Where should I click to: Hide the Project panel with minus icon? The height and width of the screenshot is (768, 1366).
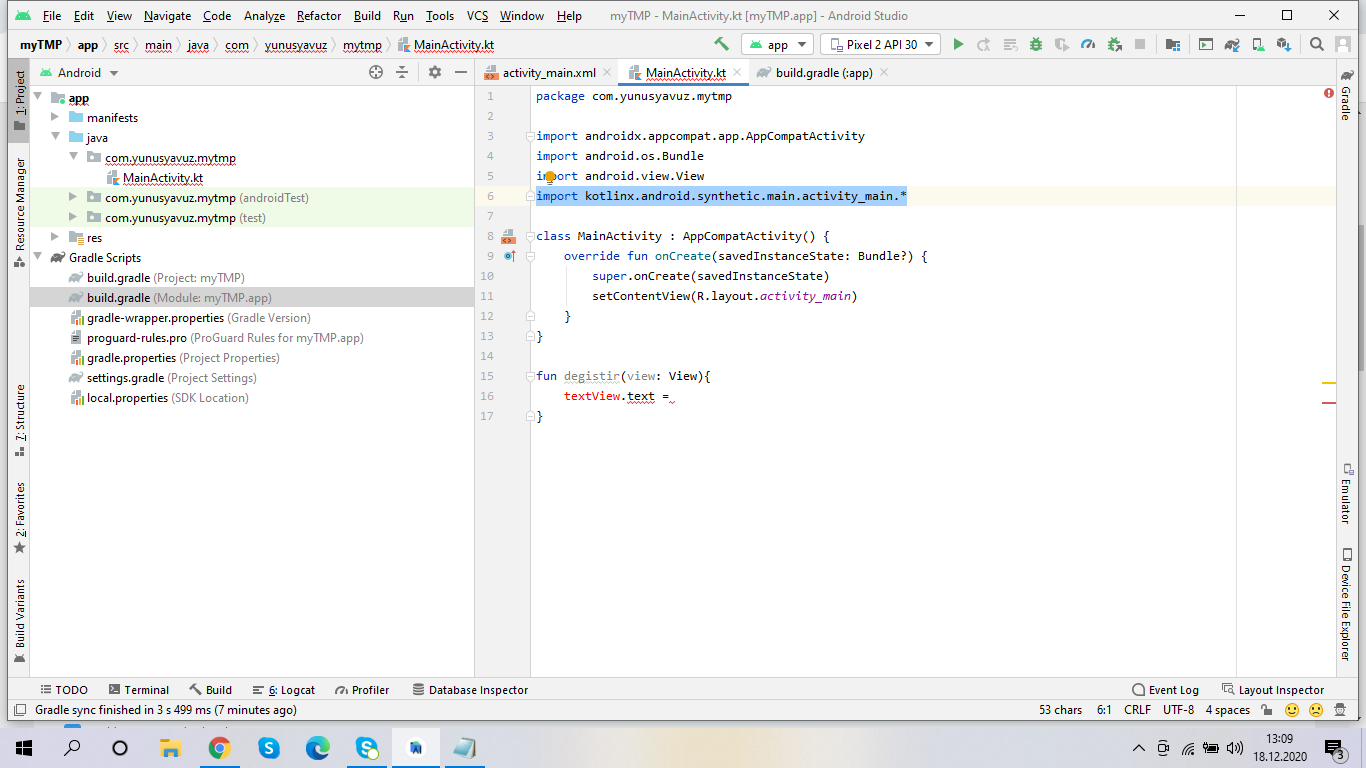coord(461,72)
